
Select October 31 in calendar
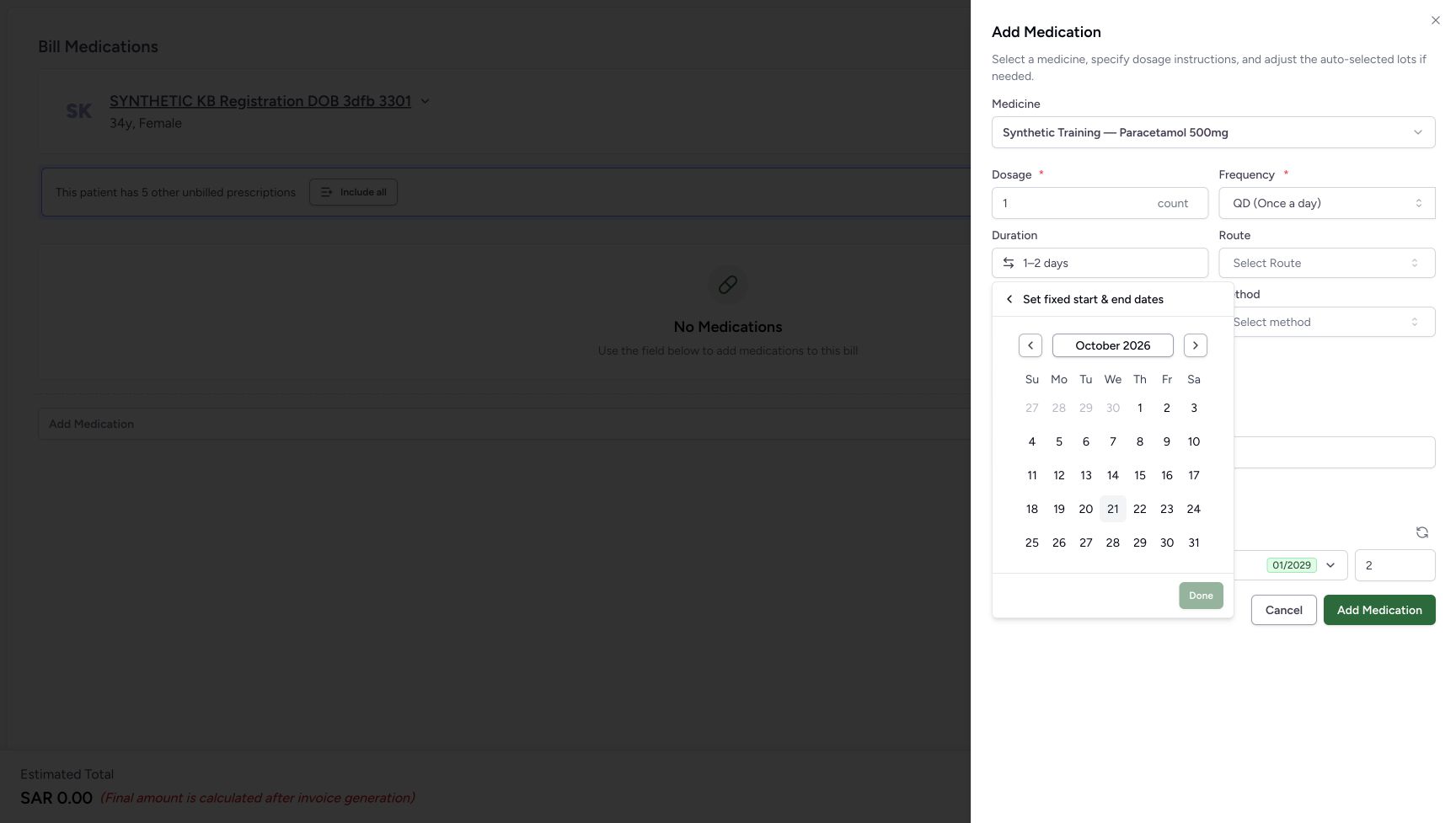(x=1193, y=542)
